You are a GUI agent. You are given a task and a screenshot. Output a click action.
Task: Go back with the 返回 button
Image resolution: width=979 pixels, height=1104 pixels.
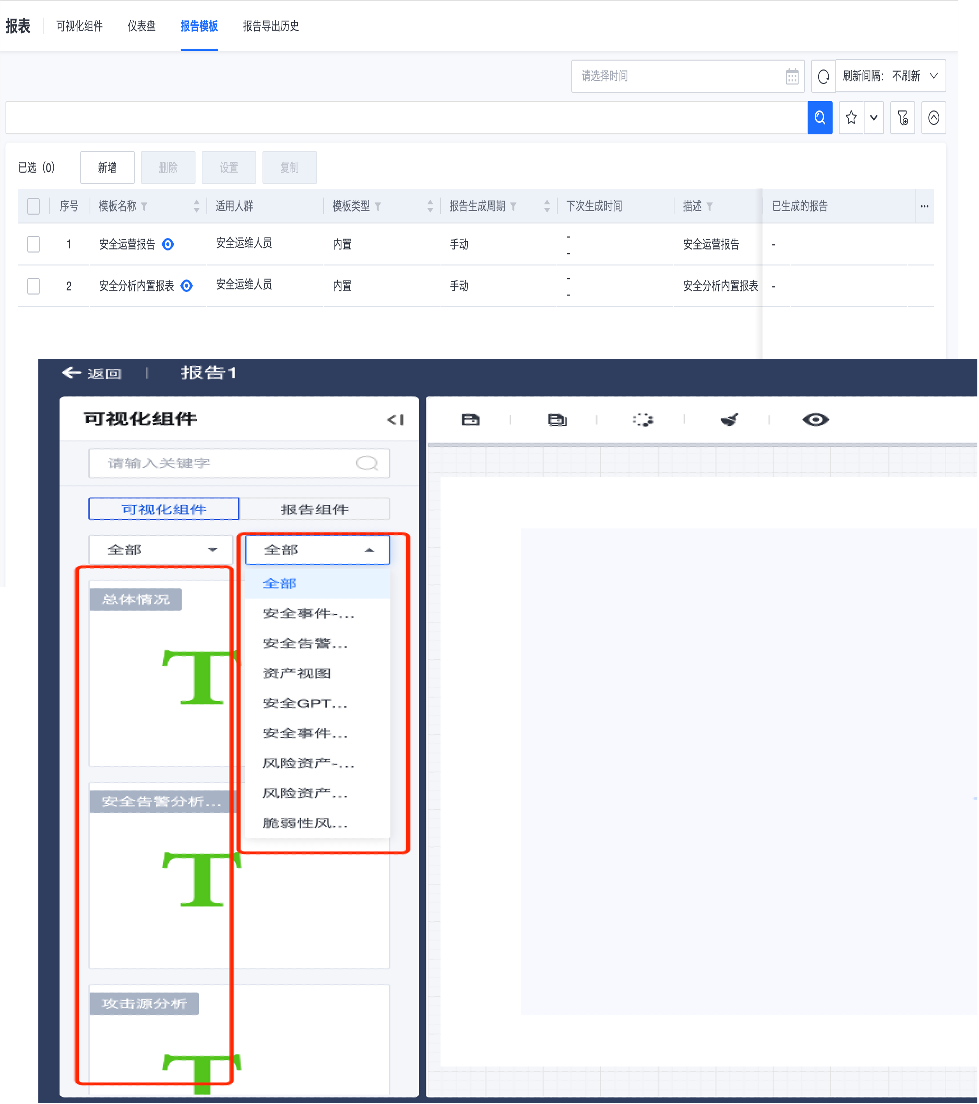92,373
